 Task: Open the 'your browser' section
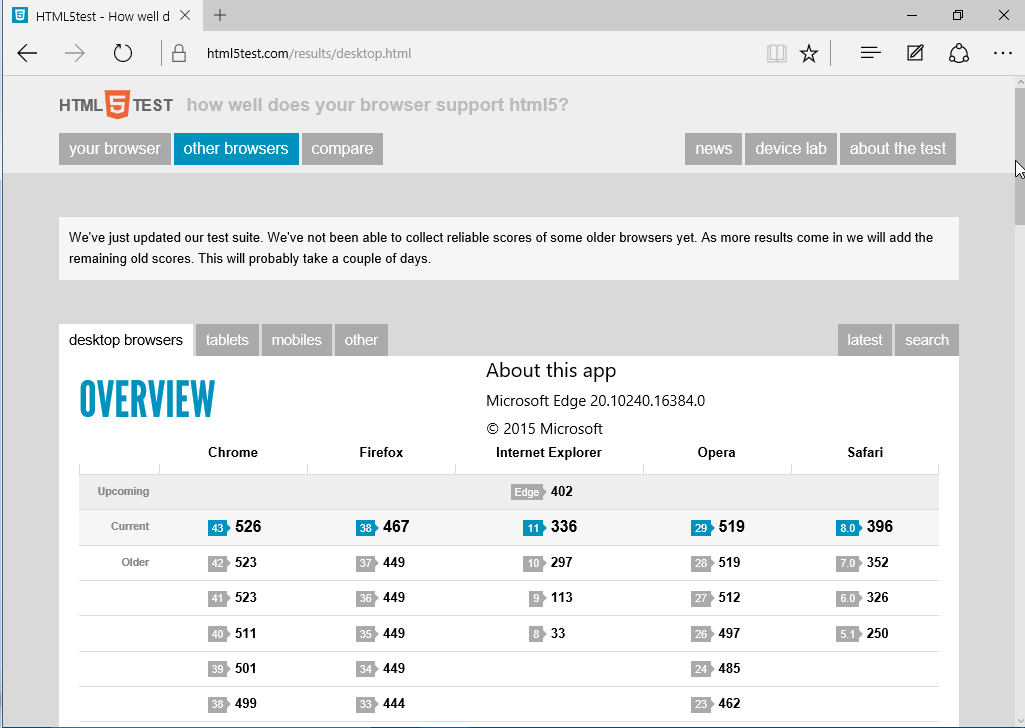coord(114,149)
